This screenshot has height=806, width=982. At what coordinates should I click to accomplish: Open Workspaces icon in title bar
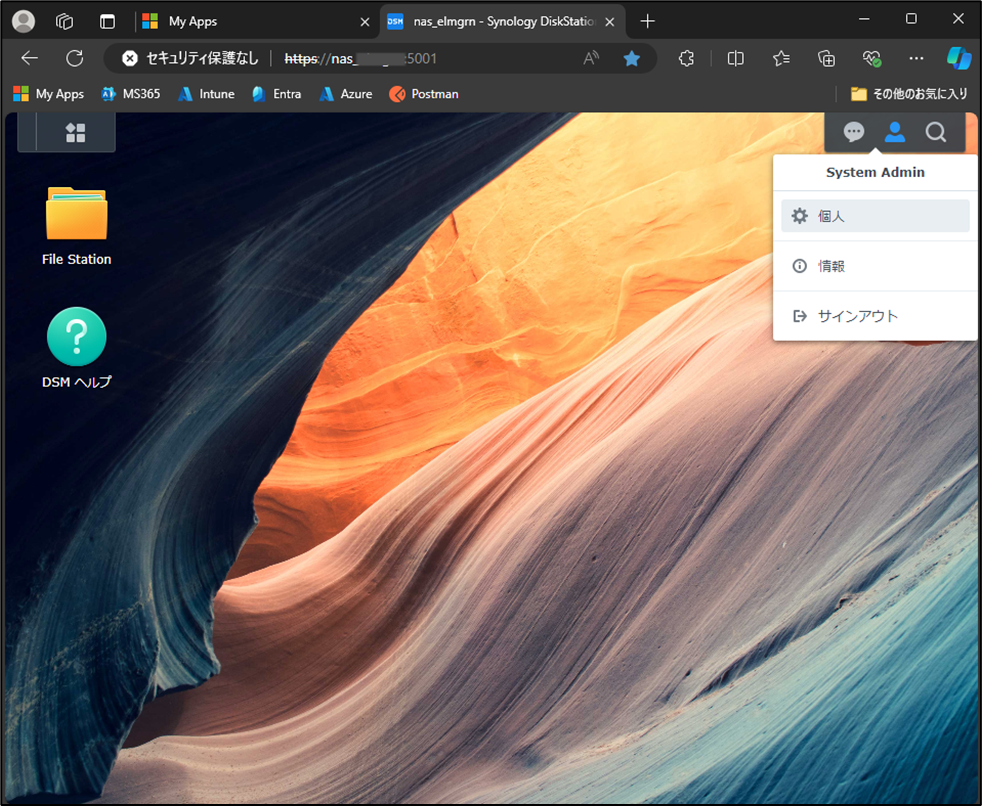click(65, 21)
